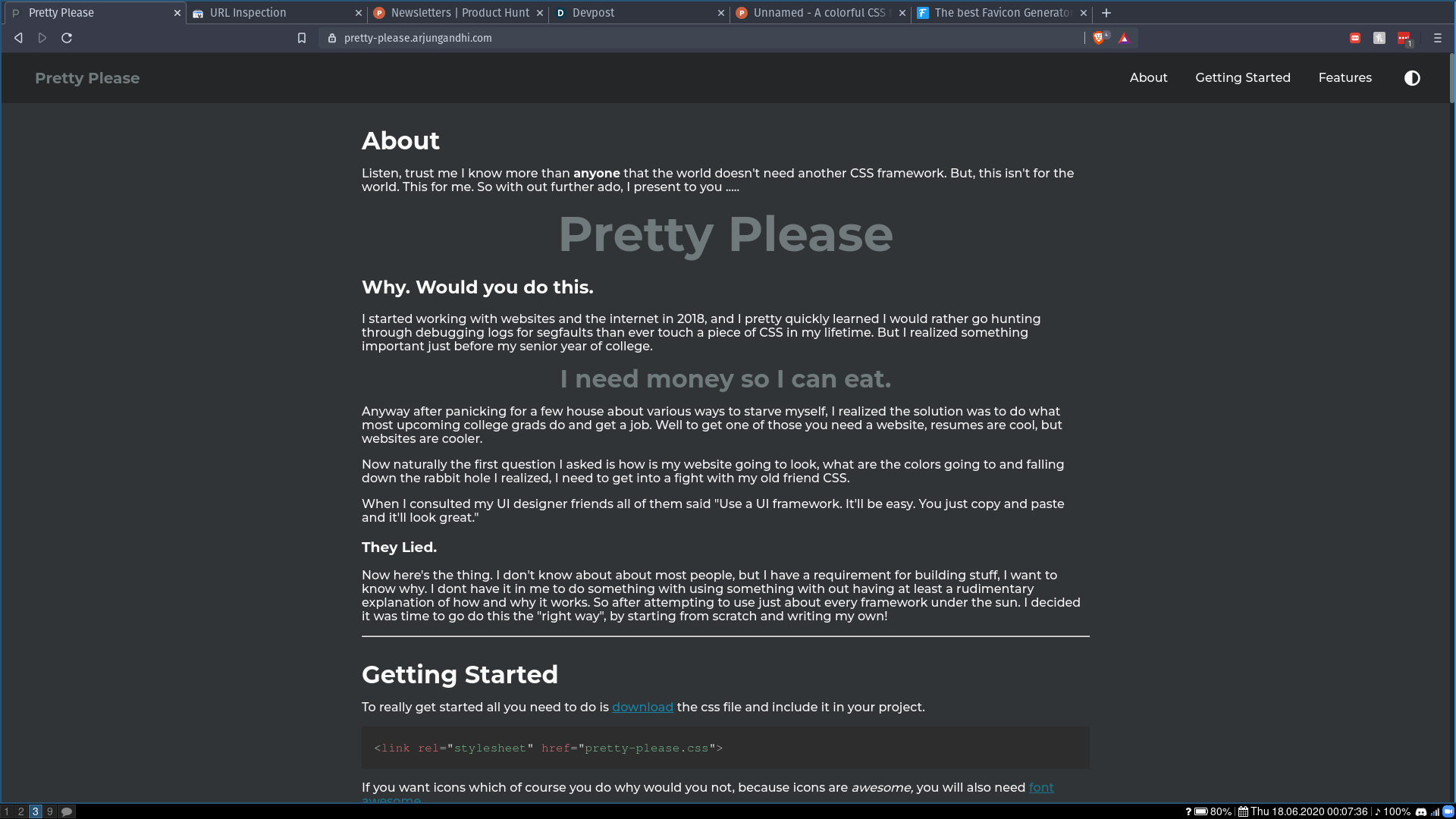Toggle the dark/light theme contrast icon
This screenshot has height=819, width=1456.
(1411, 78)
